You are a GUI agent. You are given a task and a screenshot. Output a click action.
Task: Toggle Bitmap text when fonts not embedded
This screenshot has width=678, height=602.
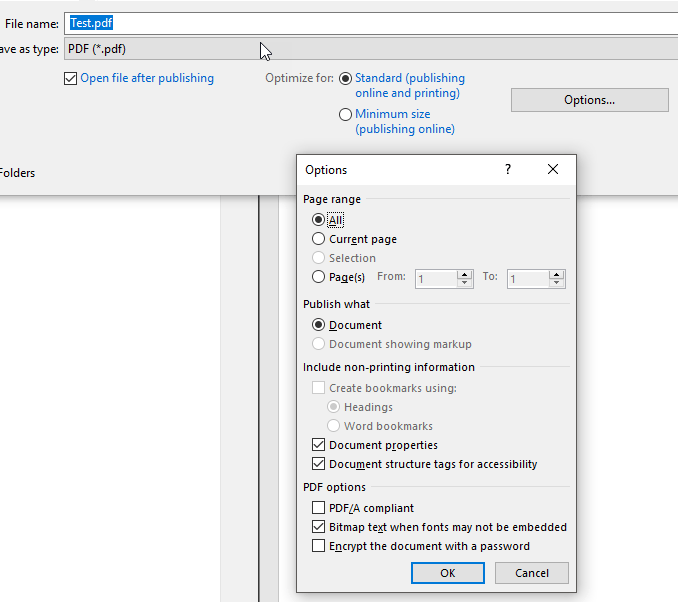click(319, 527)
